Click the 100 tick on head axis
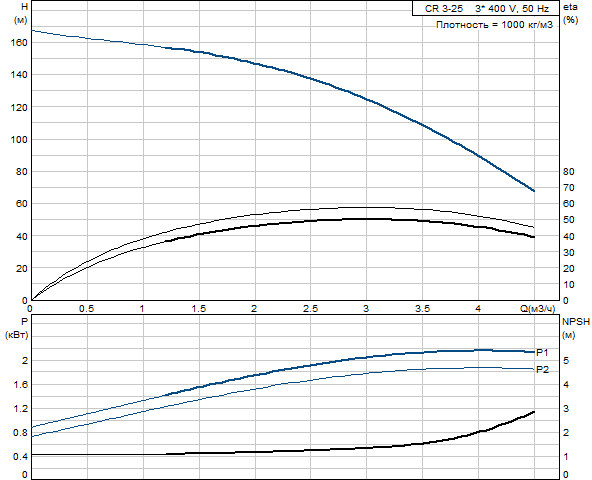This screenshot has height=480, width=592. click(19, 139)
